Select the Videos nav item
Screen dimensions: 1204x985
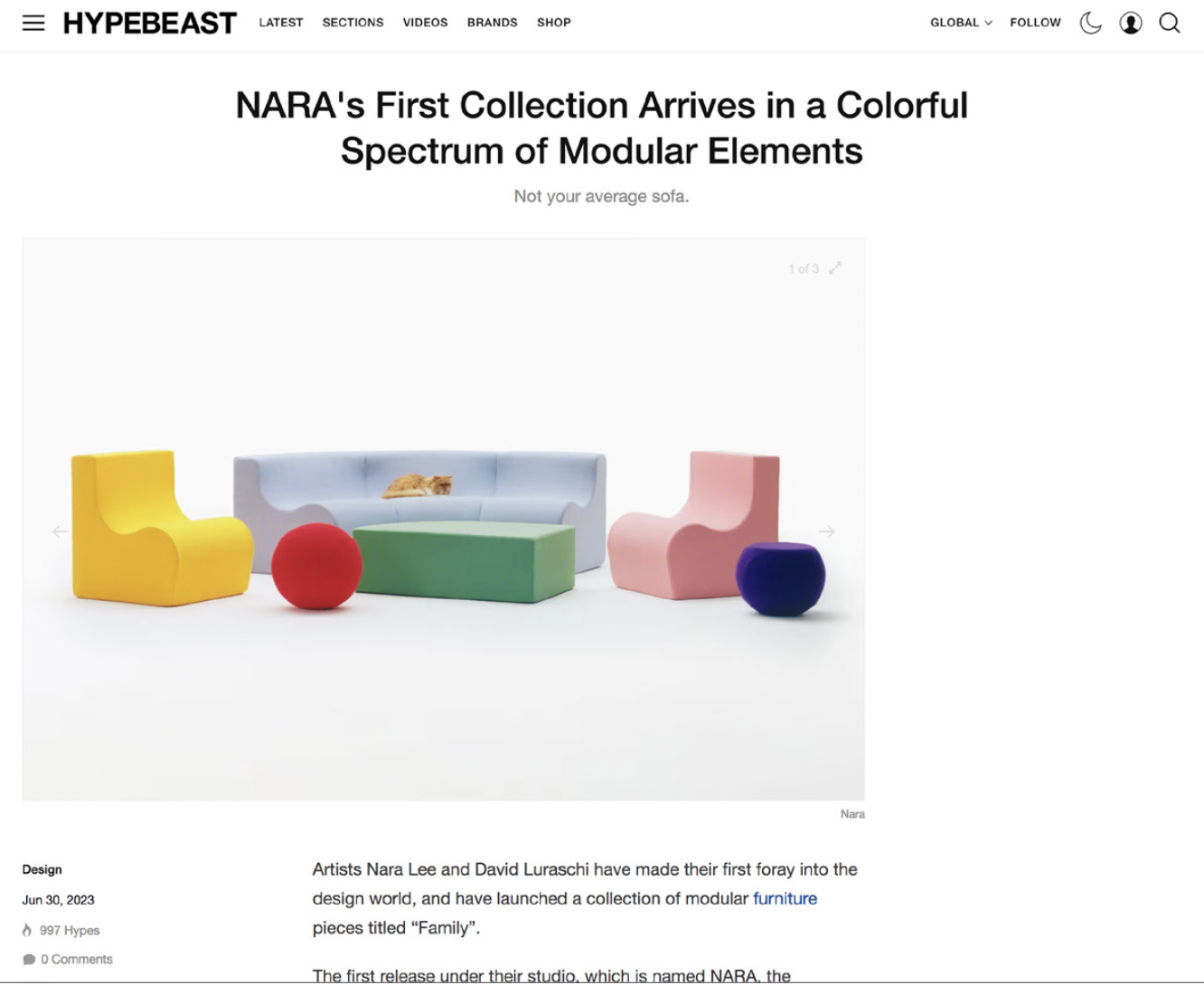click(x=425, y=23)
